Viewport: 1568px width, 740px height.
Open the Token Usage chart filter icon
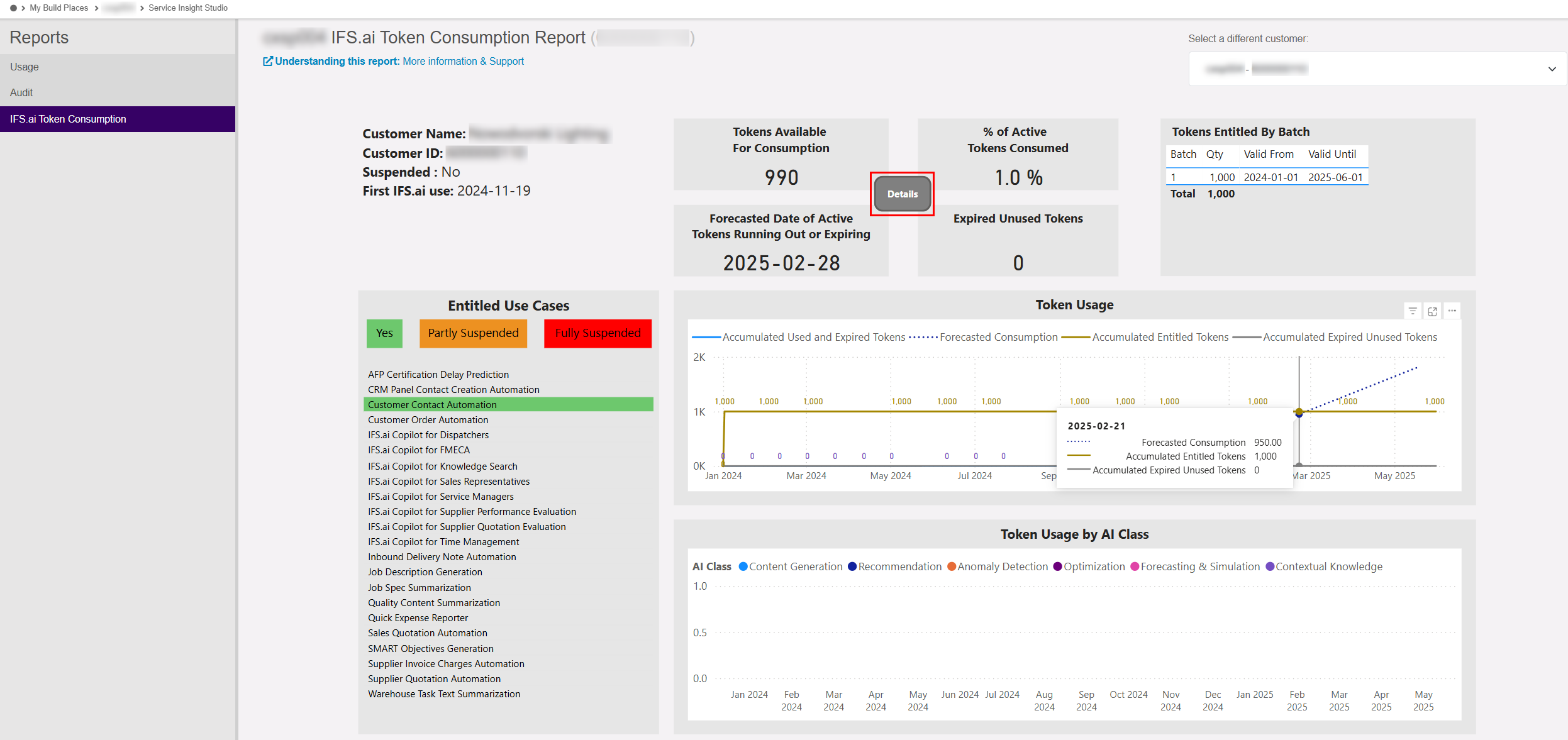1413,311
